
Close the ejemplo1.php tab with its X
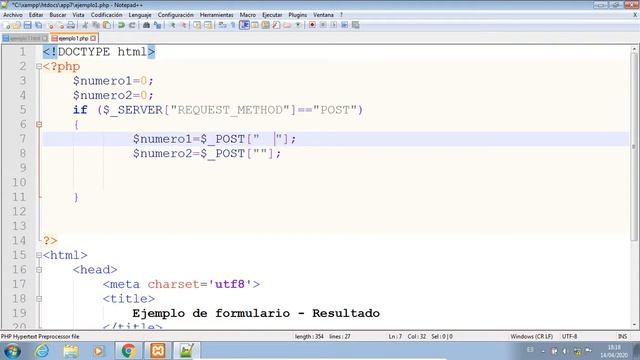tap(93, 38)
